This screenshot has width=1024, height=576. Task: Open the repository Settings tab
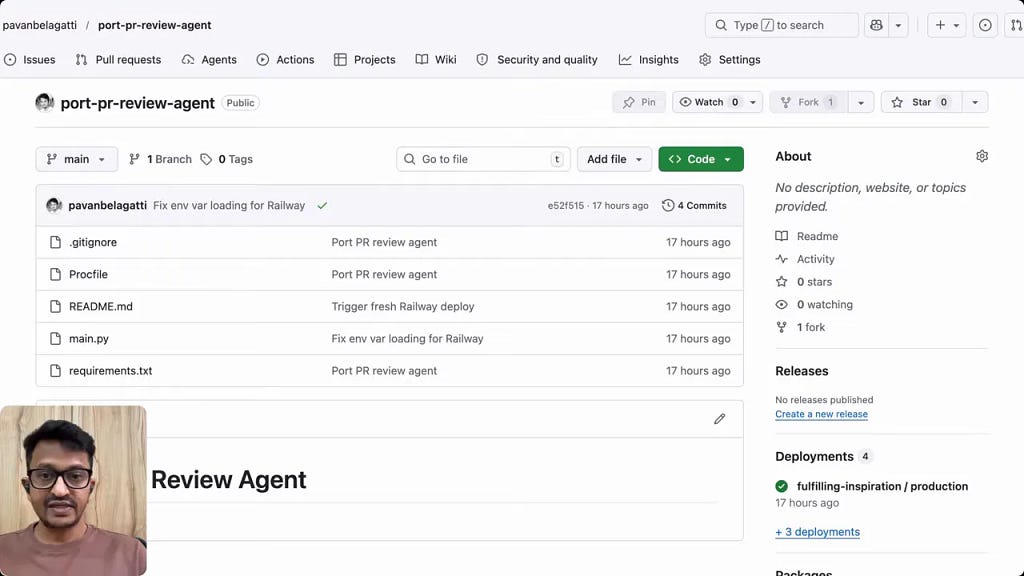pyautogui.click(x=729, y=59)
